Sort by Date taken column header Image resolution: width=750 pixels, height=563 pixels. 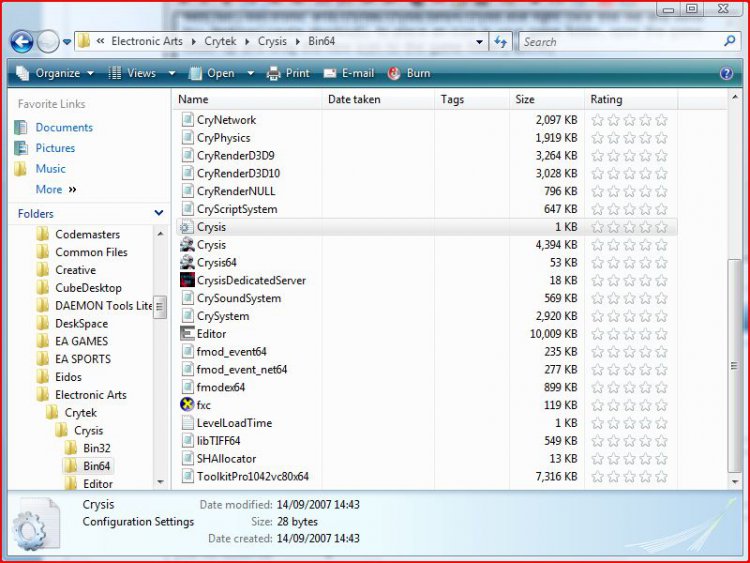pyautogui.click(x=354, y=99)
